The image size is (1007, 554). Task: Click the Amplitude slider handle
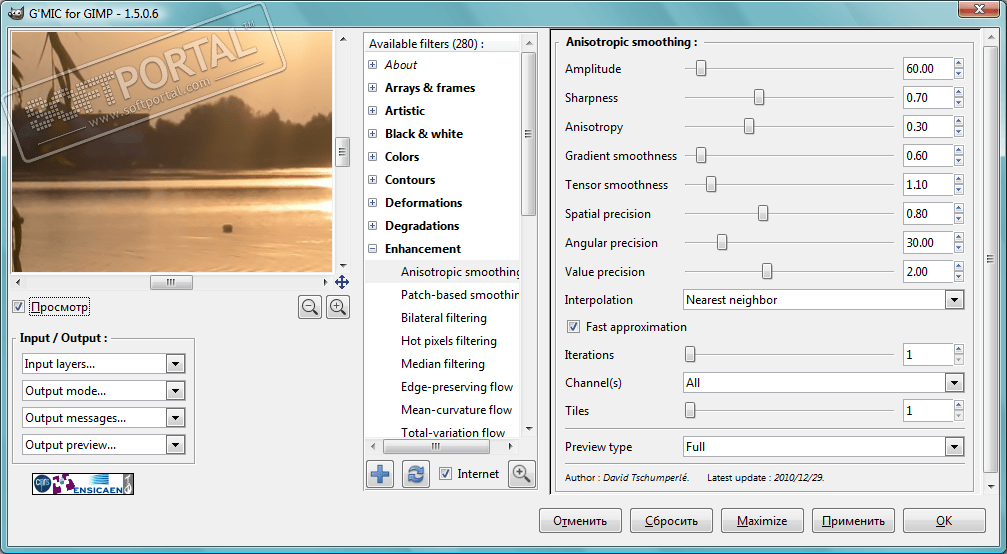(x=701, y=68)
